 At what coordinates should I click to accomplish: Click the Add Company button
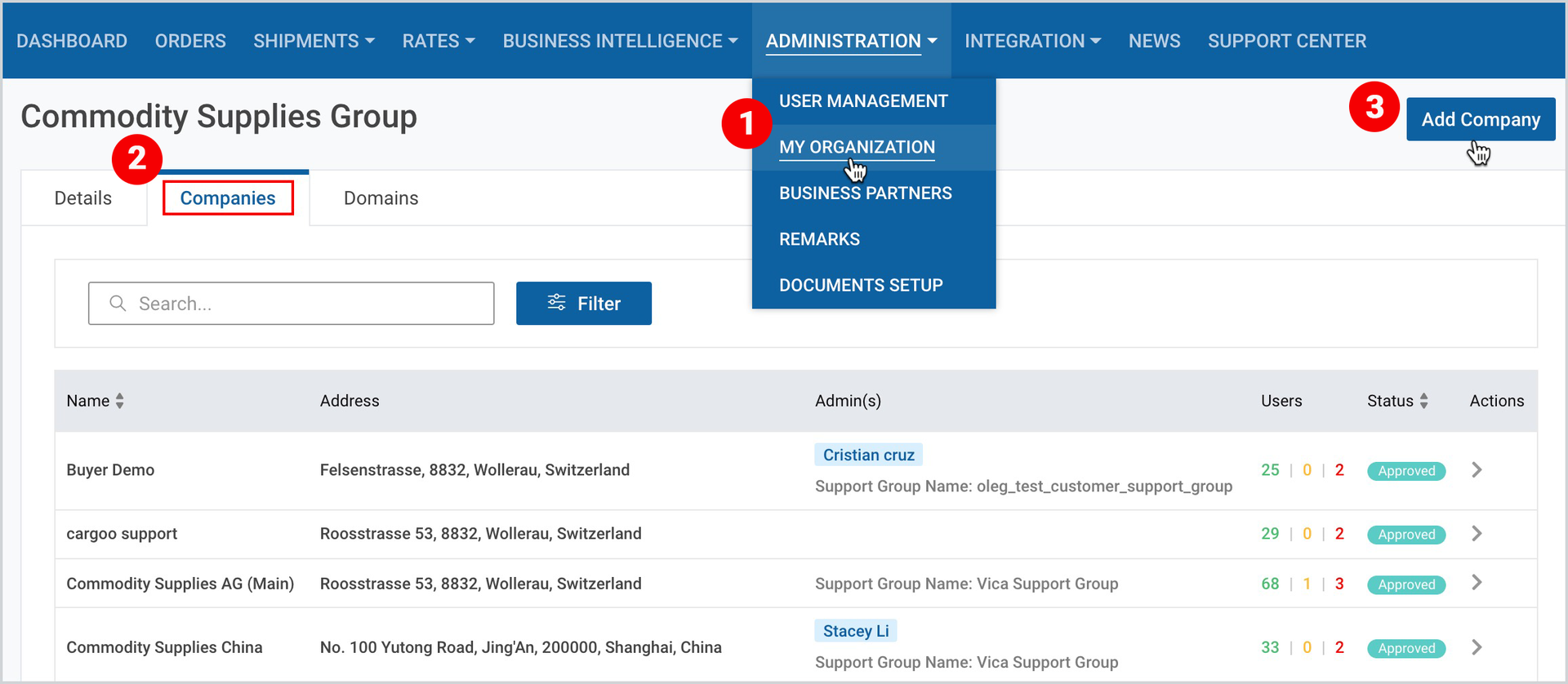tap(1481, 119)
